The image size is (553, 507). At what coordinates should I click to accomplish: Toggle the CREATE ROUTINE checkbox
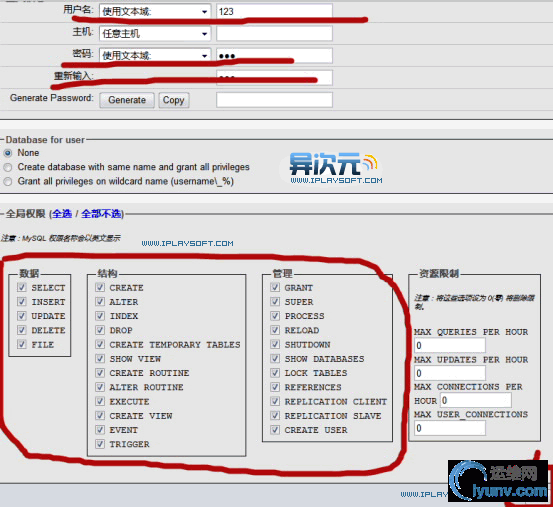point(100,373)
